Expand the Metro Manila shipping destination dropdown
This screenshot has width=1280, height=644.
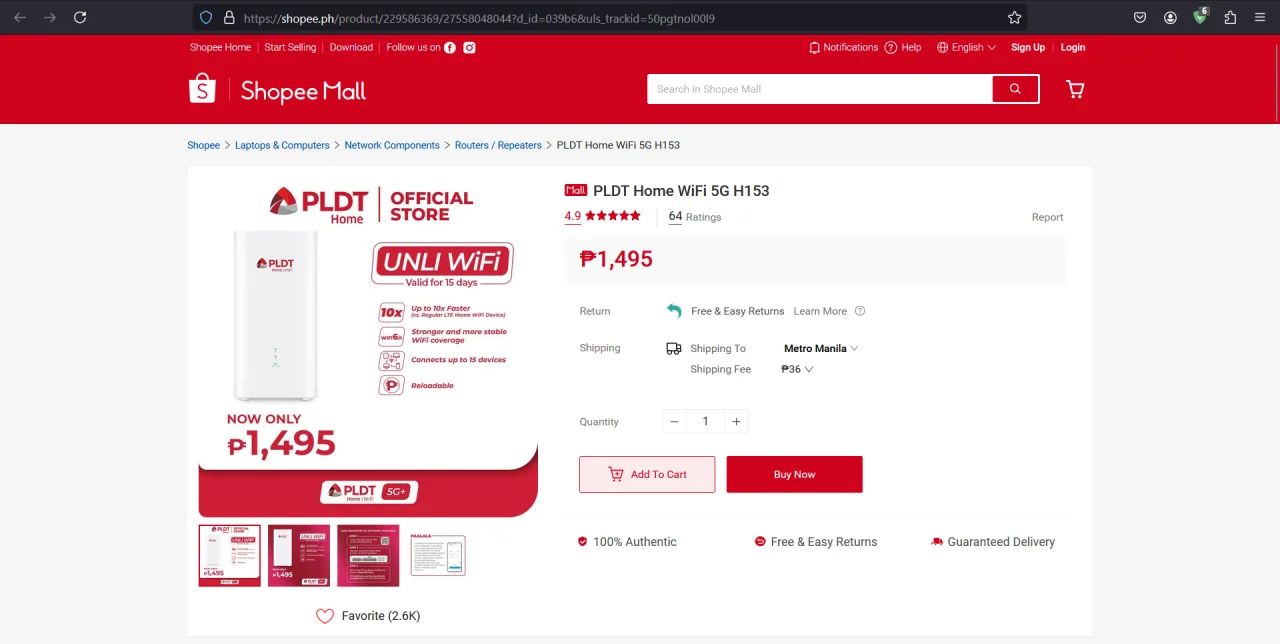821,348
